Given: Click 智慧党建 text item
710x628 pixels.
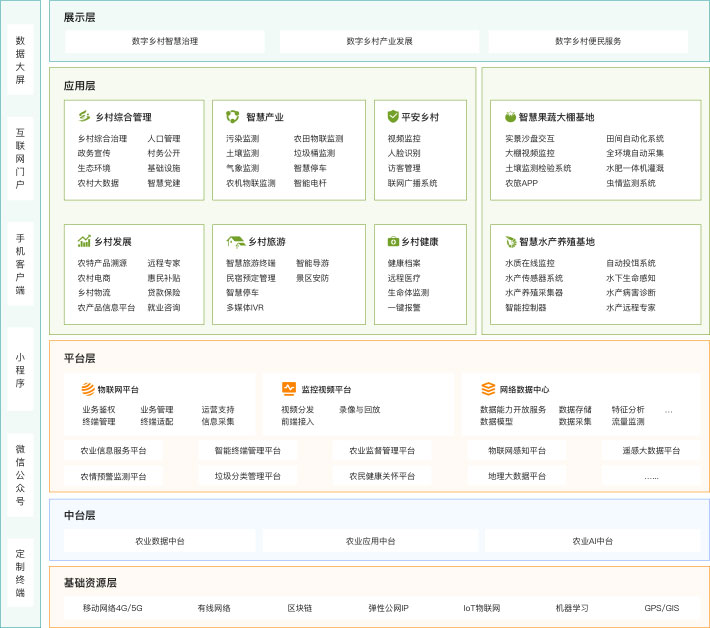Looking at the screenshot, I should click(163, 183).
